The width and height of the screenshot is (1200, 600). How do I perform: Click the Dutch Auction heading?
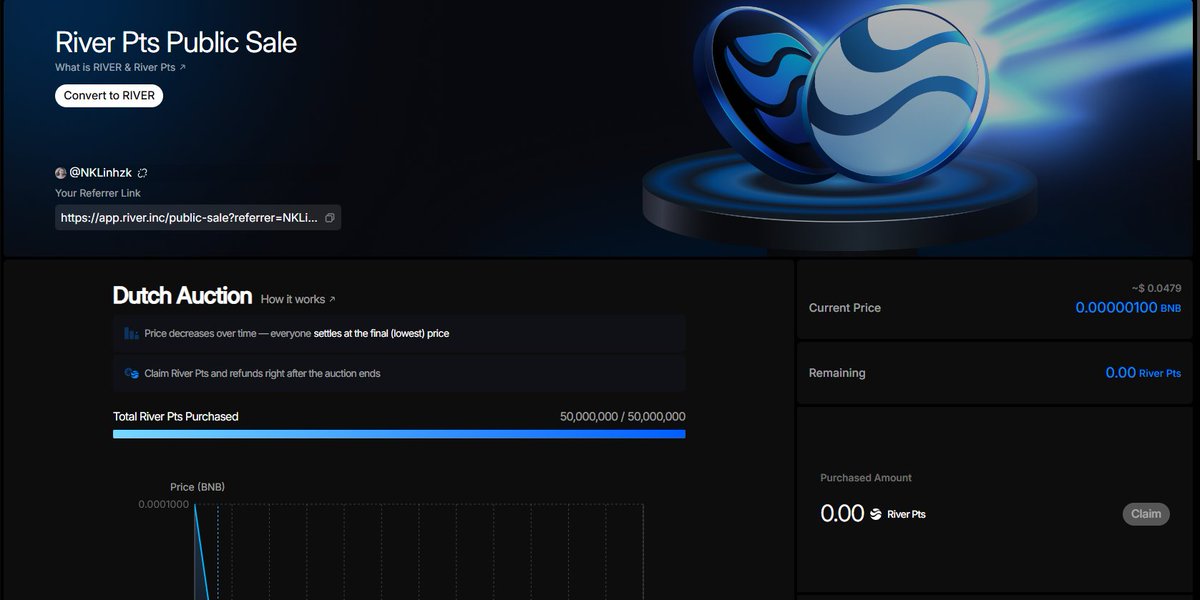182,296
